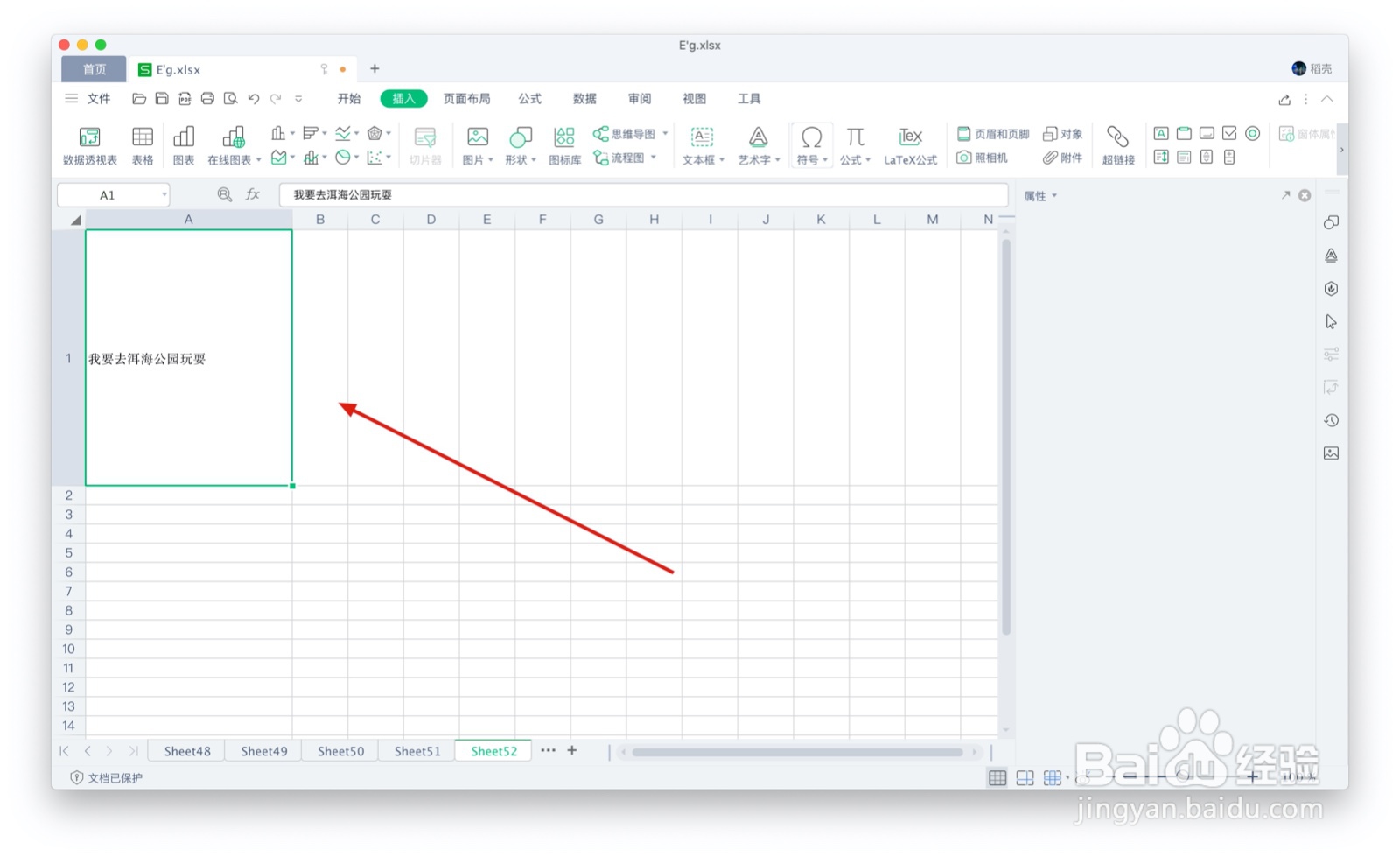Screen dimensions: 1400x857
Task: Switch to the Sheet48 tab
Action: pyautogui.click(x=187, y=751)
